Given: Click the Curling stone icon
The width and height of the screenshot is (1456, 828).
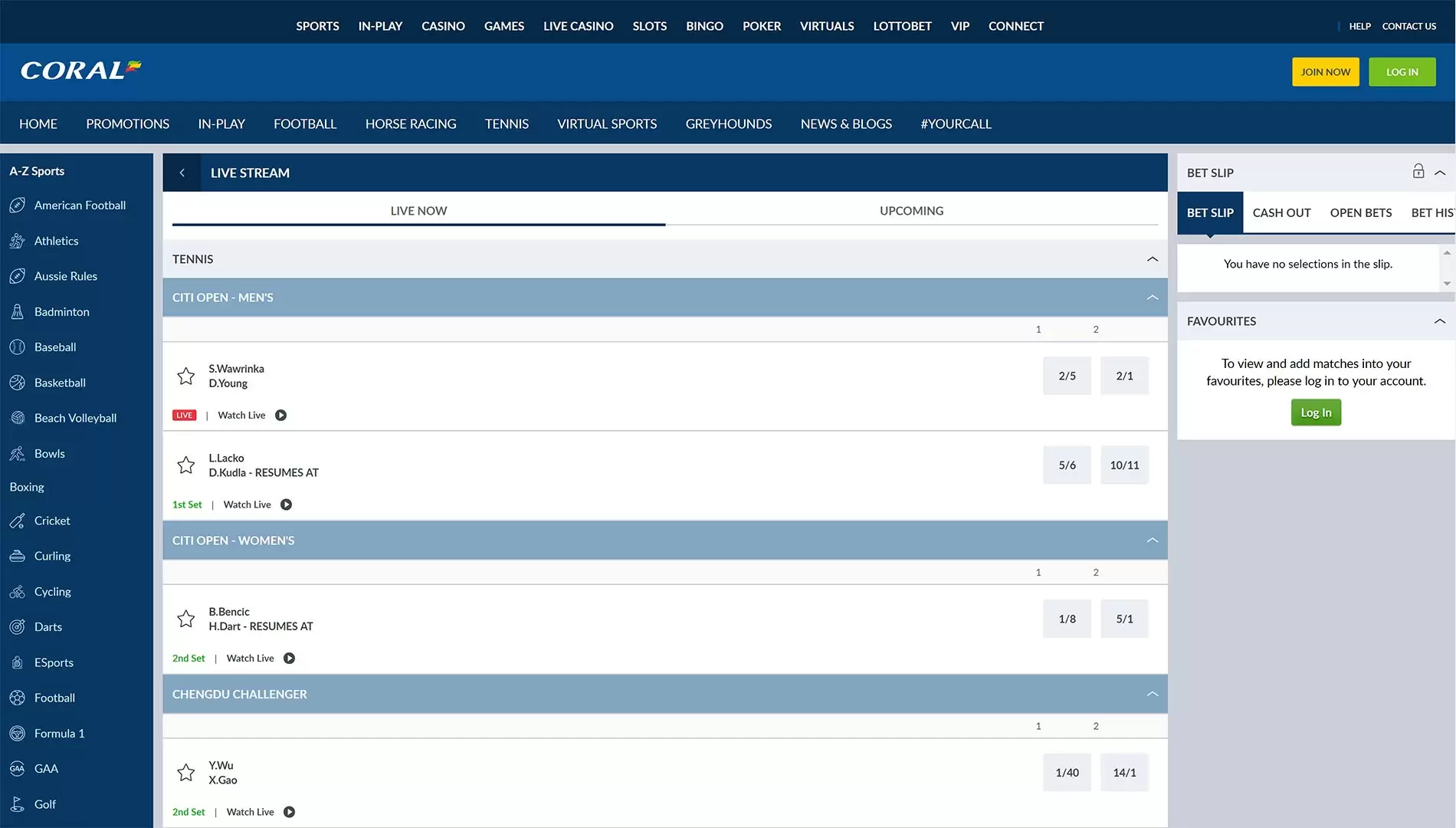Looking at the screenshot, I should 18,556.
